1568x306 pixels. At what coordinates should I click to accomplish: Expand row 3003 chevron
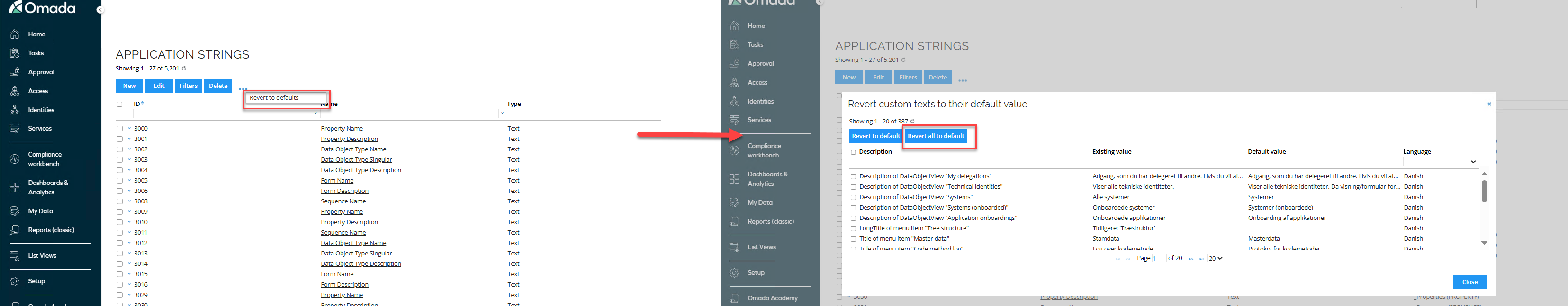click(129, 160)
